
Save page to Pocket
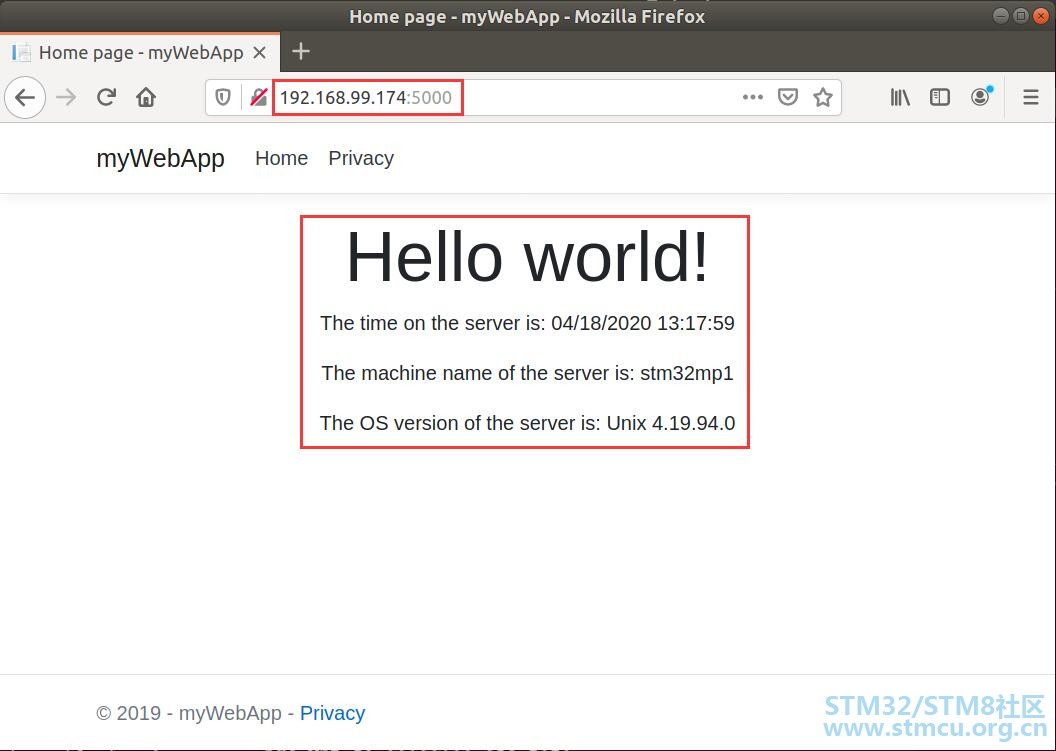click(x=788, y=97)
